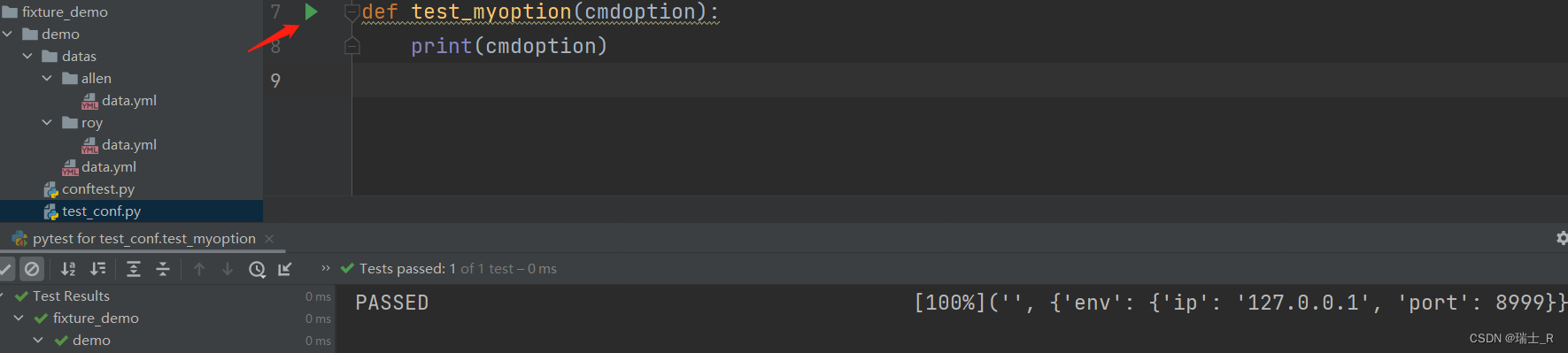Collapse all test result nodes
Image resolution: width=1568 pixels, height=353 pixels.
(163, 269)
